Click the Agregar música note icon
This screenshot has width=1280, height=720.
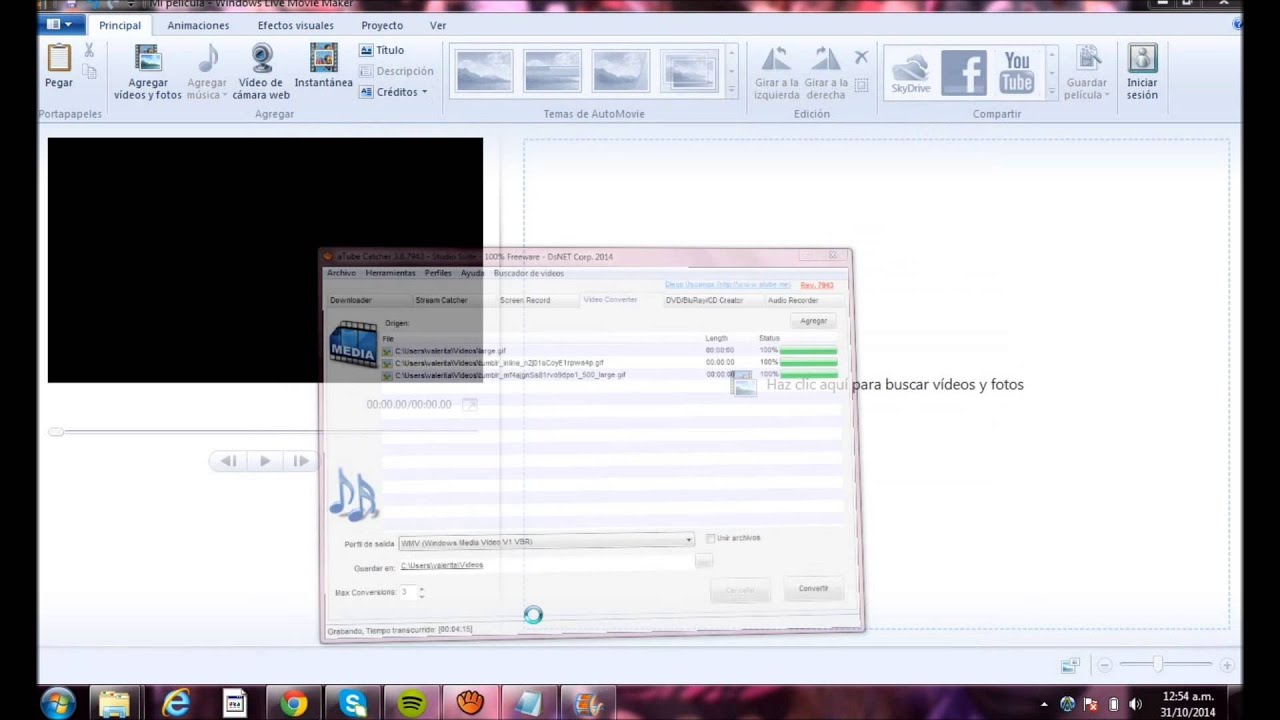(208, 58)
